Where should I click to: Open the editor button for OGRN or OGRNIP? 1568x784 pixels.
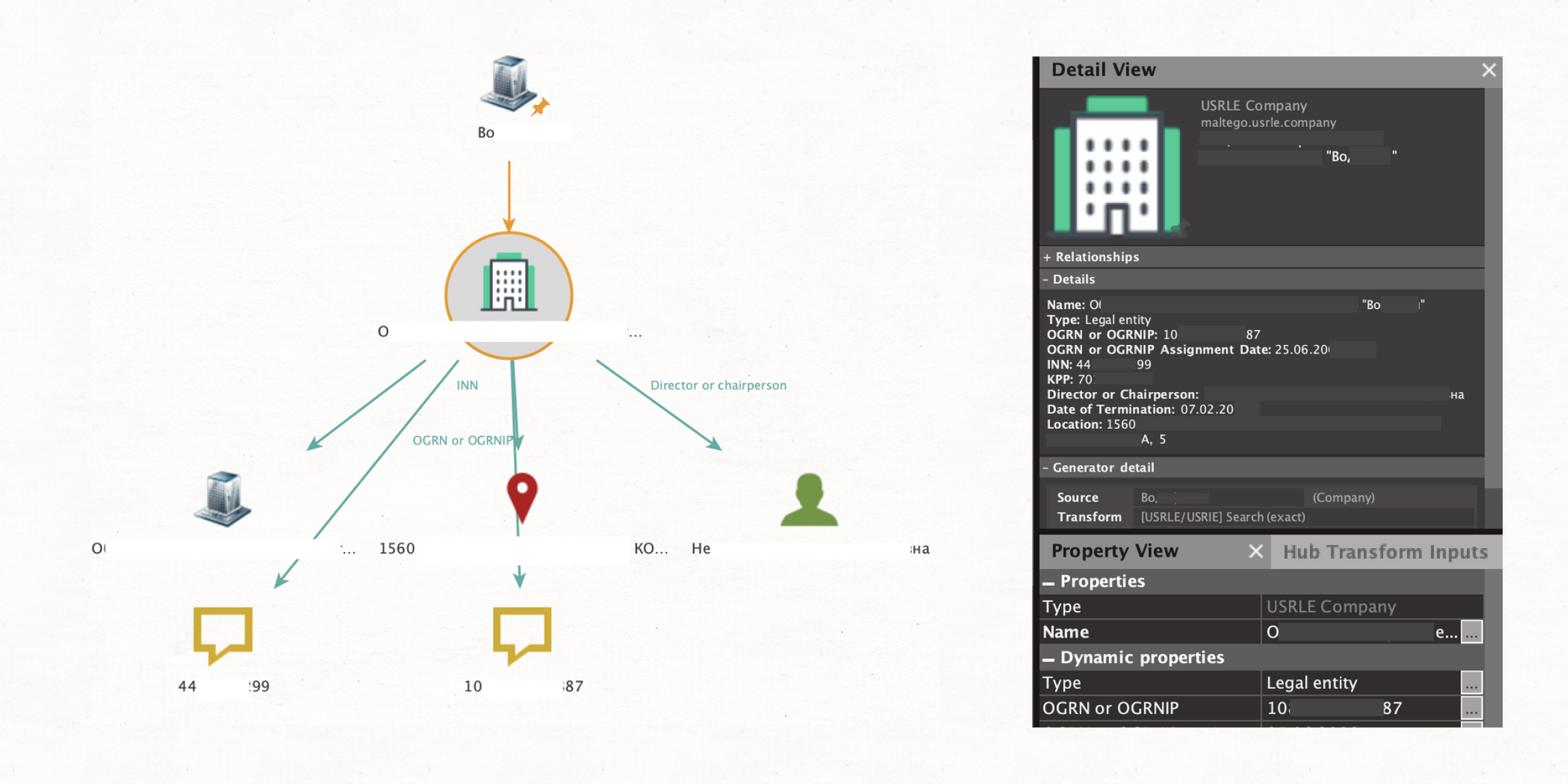(1472, 708)
